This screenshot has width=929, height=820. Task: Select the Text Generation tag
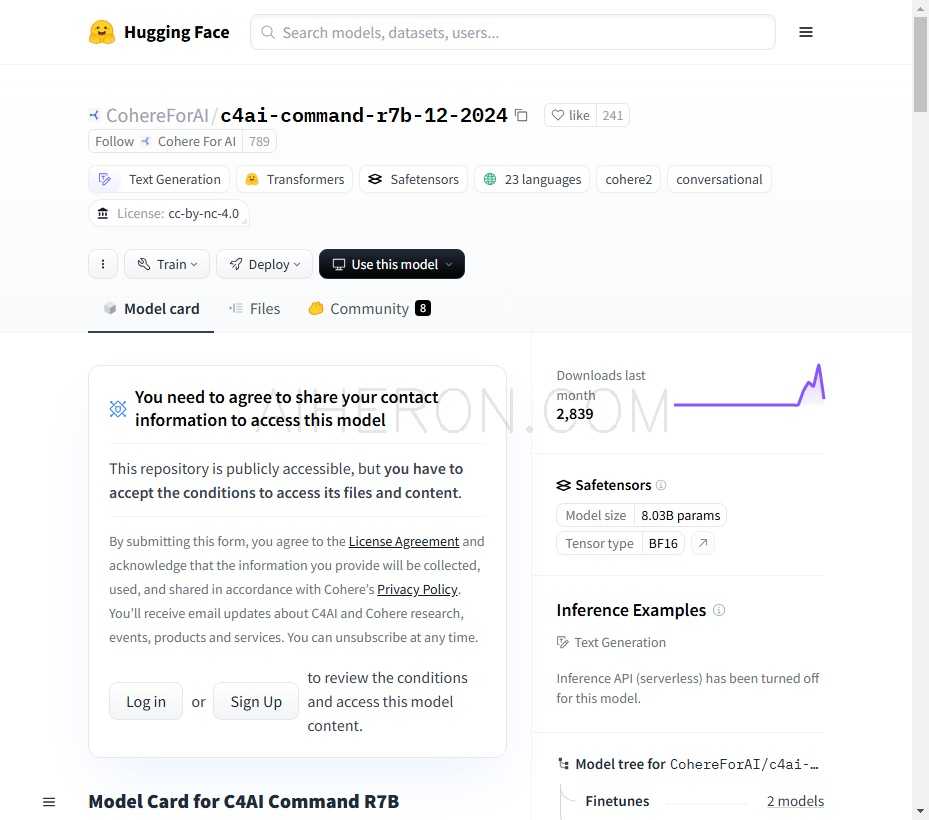[x=159, y=180]
